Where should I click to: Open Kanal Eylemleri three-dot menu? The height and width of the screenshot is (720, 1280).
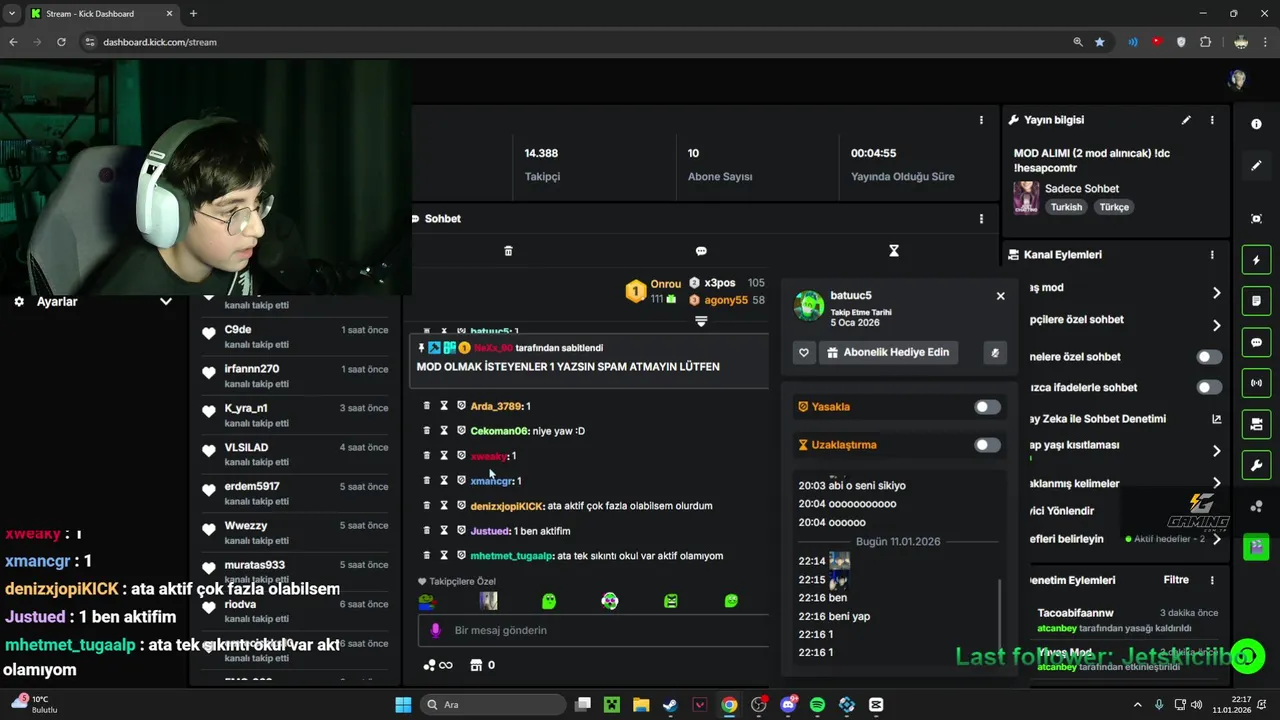tap(1212, 255)
